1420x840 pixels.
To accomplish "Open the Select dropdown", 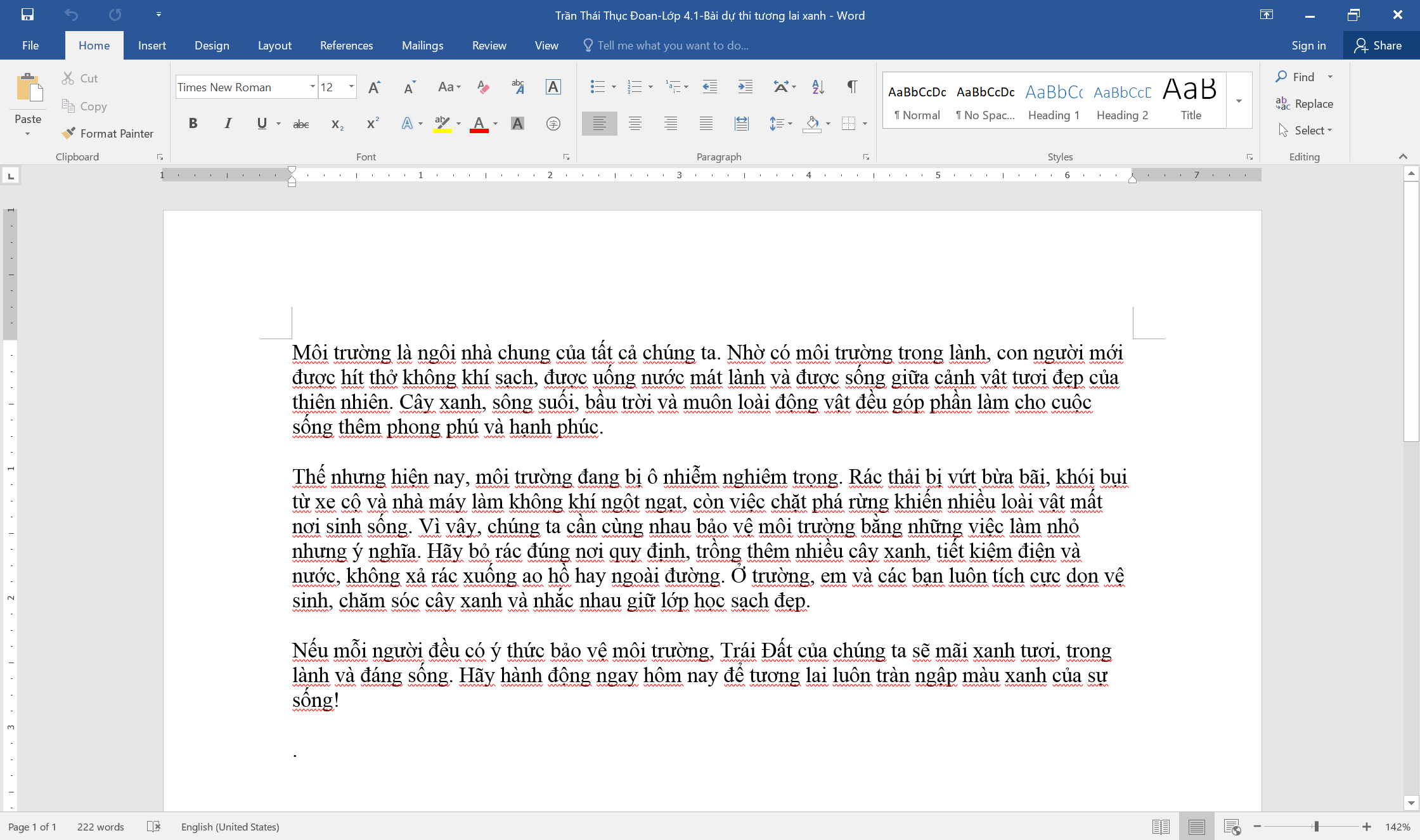I will [x=1307, y=130].
